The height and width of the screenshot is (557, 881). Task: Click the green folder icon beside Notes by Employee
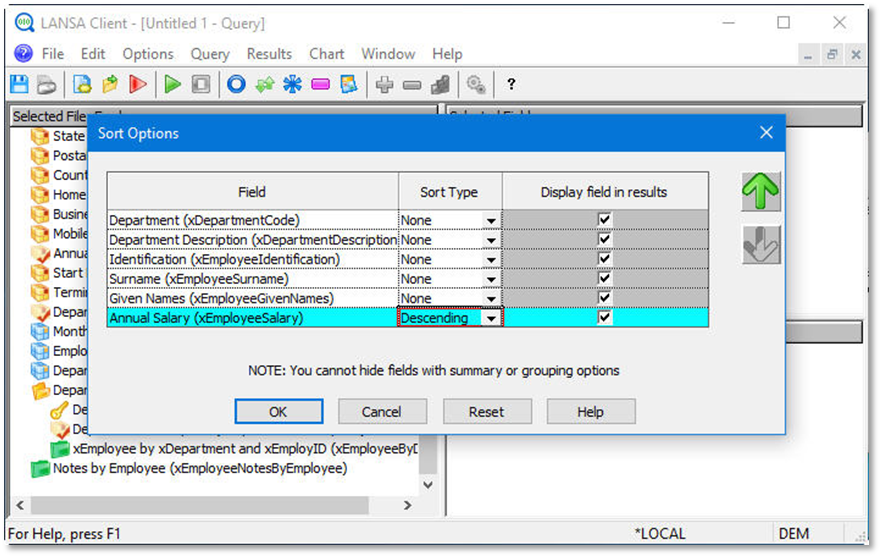pyautogui.click(x=40, y=468)
